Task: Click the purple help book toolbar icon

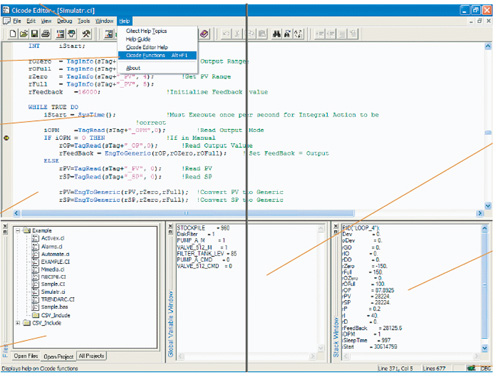Action: [204, 34]
